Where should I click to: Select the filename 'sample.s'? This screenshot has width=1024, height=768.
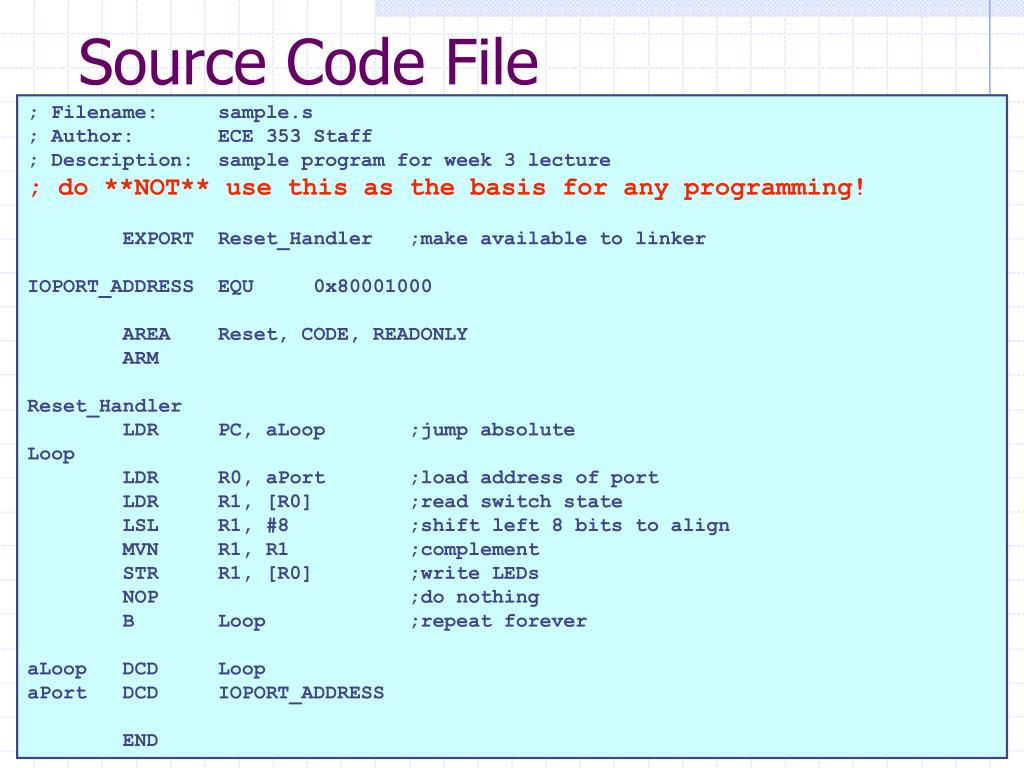tap(265, 113)
